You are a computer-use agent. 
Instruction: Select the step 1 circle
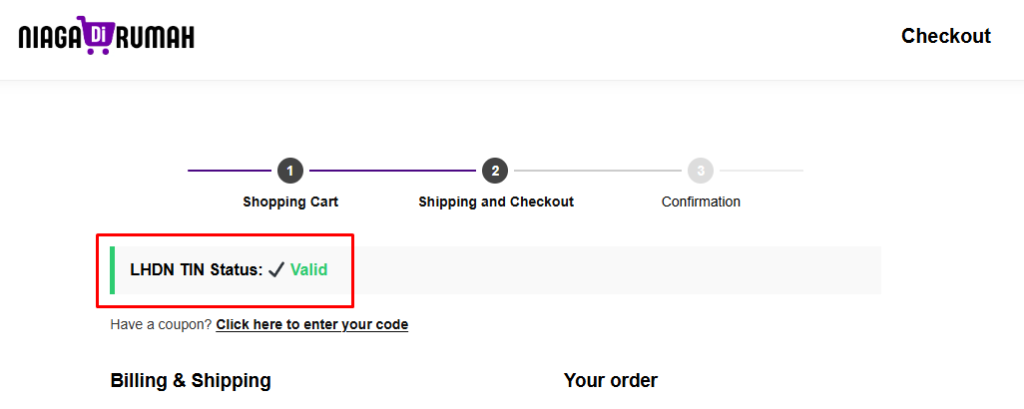point(290,171)
